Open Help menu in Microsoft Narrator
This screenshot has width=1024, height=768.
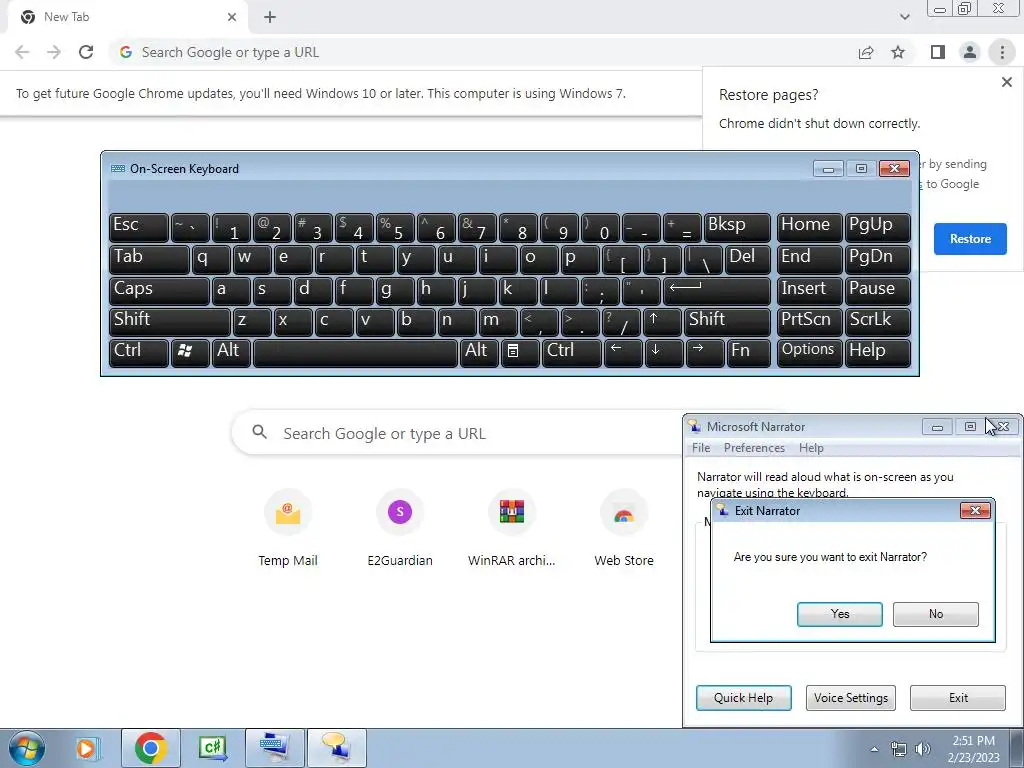pyautogui.click(x=811, y=448)
